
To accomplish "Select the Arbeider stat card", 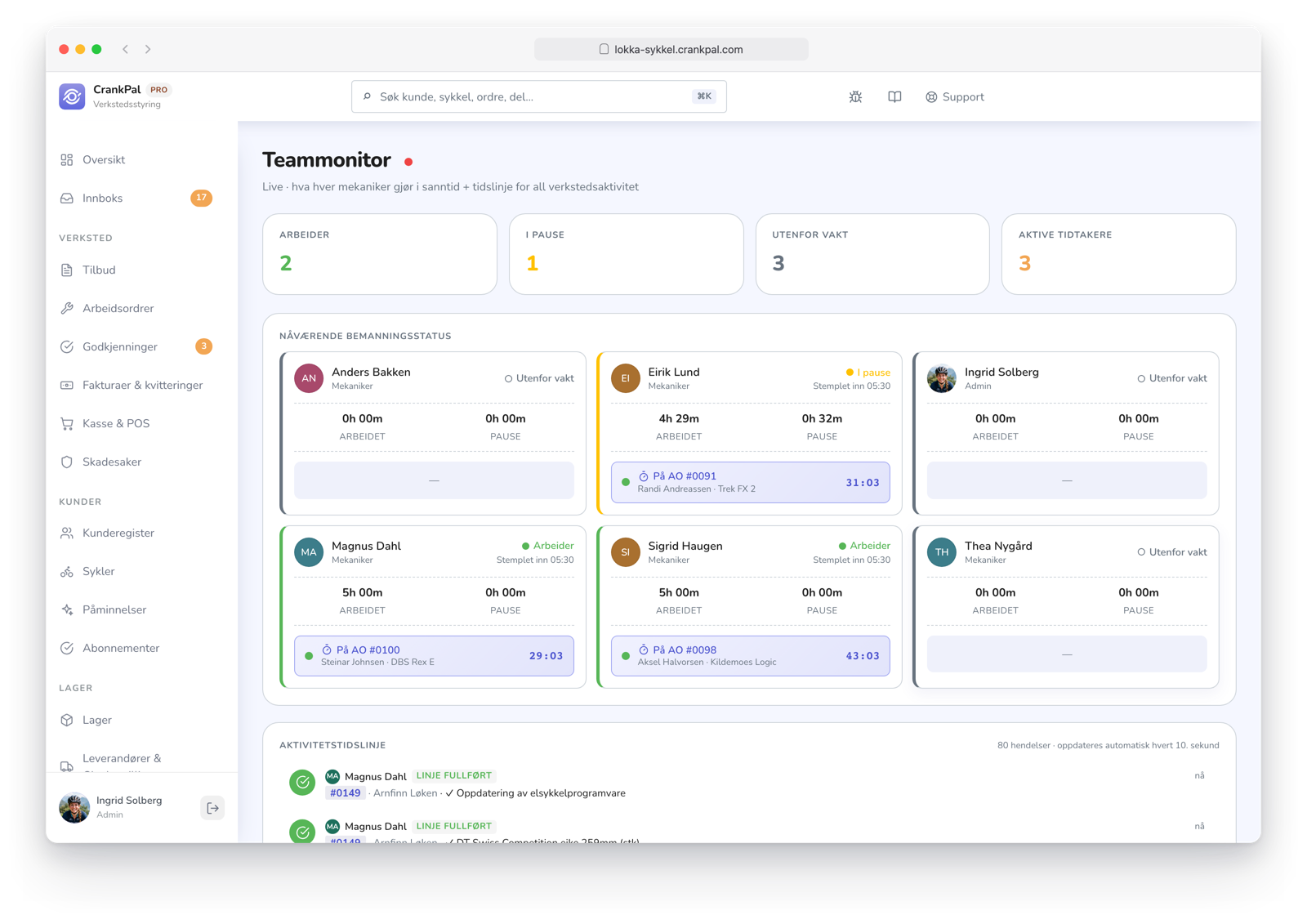I will [380, 254].
